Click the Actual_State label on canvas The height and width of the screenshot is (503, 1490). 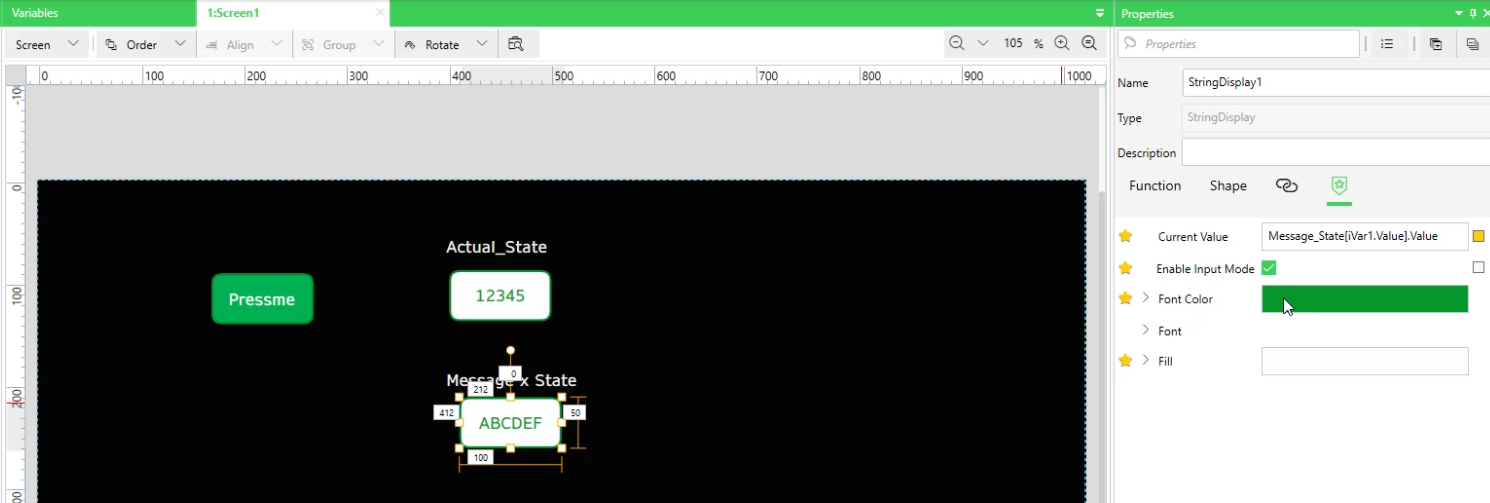coord(496,247)
